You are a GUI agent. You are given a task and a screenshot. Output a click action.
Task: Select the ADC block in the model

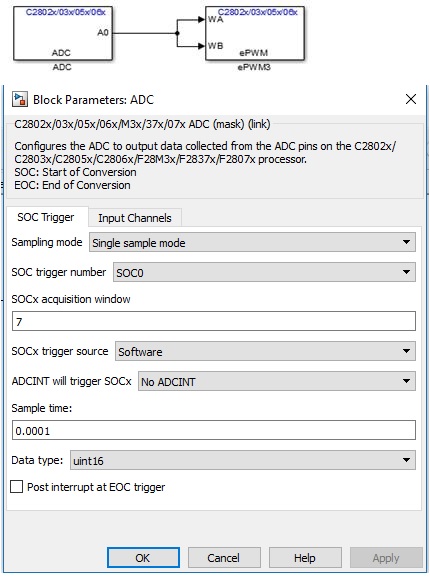(x=63, y=33)
